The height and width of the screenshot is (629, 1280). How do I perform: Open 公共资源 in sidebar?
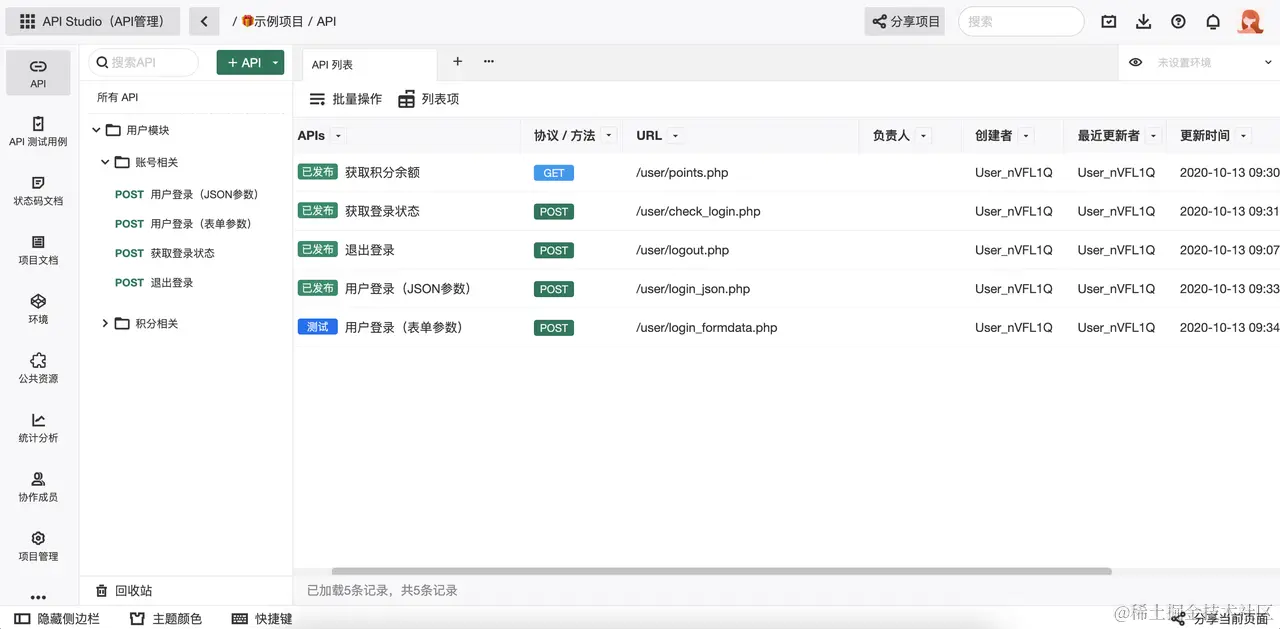[38, 368]
